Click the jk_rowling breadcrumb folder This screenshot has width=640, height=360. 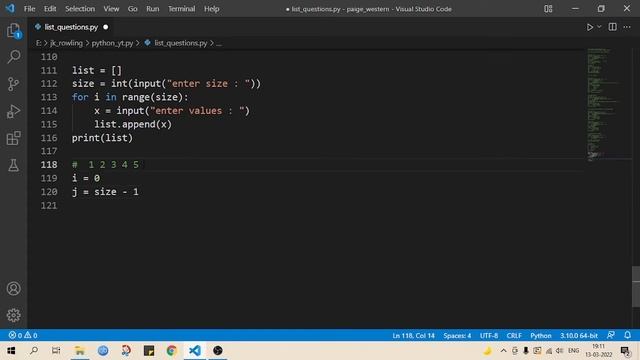coord(66,43)
